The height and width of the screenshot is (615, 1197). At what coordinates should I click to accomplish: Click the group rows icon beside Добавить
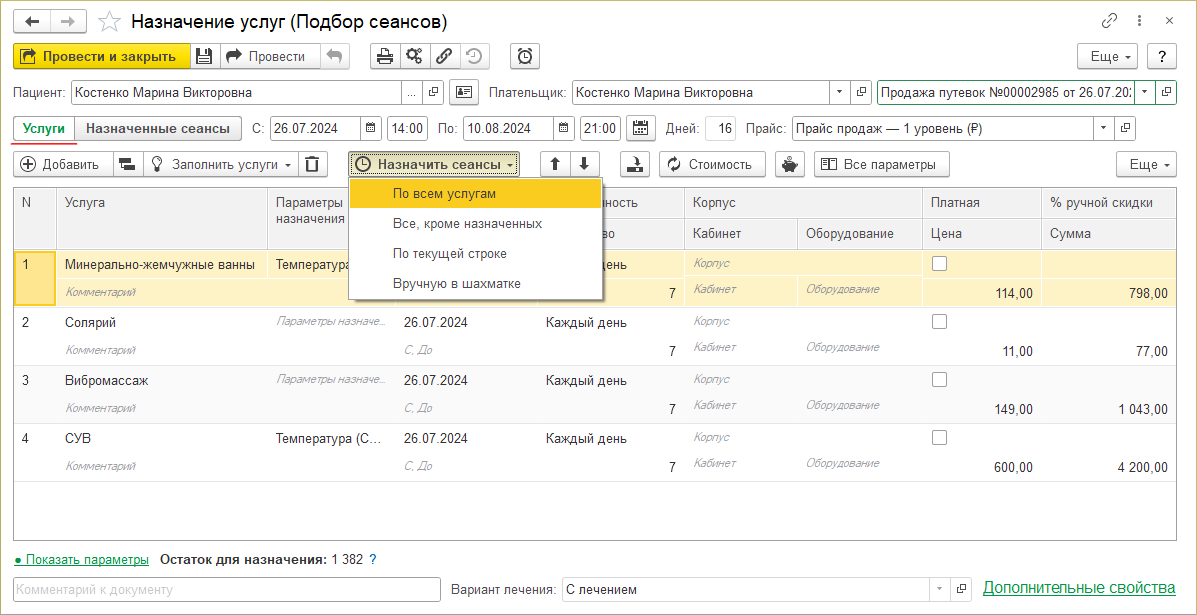point(127,164)
